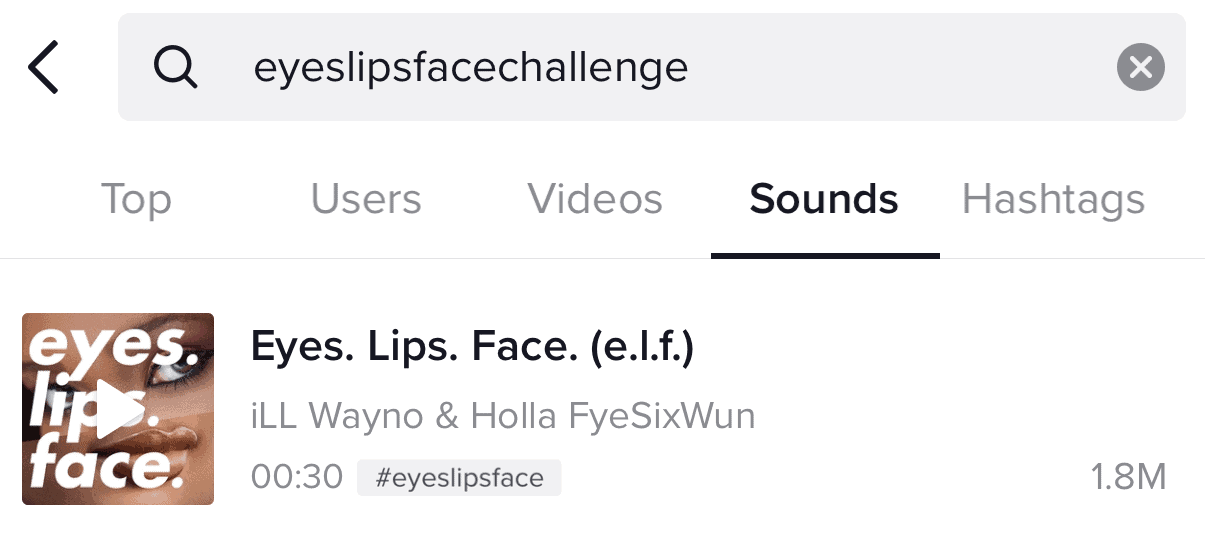Clear the search text with X button
Viewport: 1205px width, 547px height.
[1140, 67]
